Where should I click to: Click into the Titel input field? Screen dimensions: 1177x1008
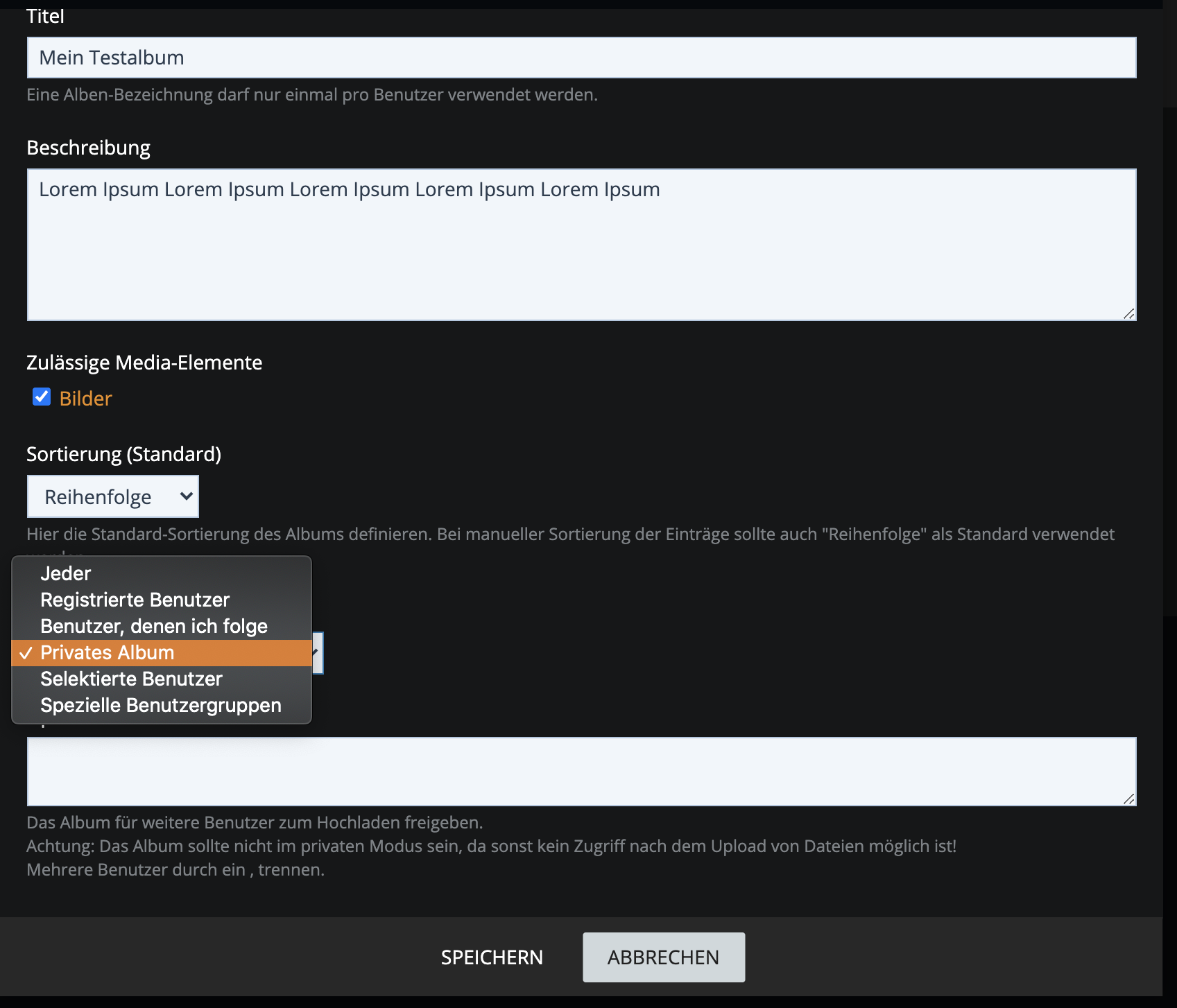click(x=581, y=58)
